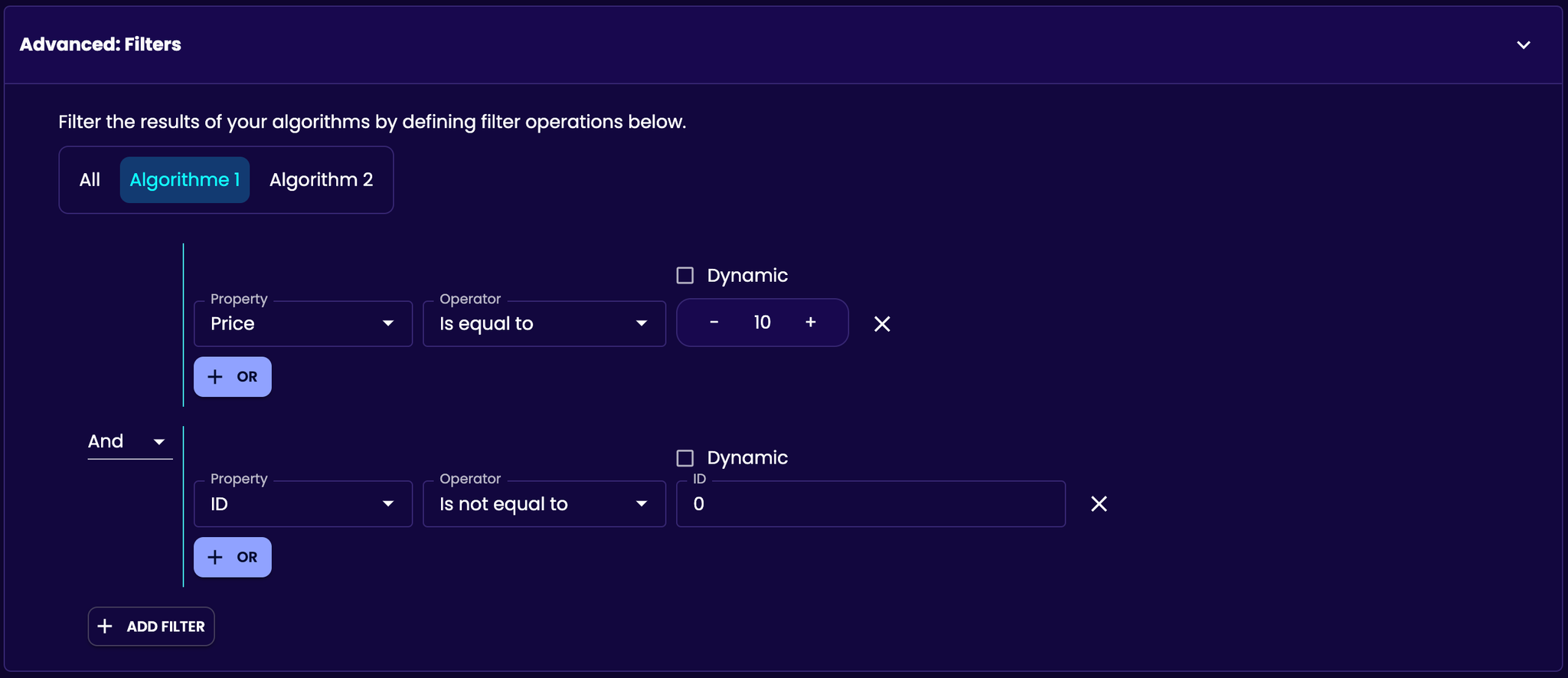Open the Price property select box
1568x678 pixels.
(303, 324)
